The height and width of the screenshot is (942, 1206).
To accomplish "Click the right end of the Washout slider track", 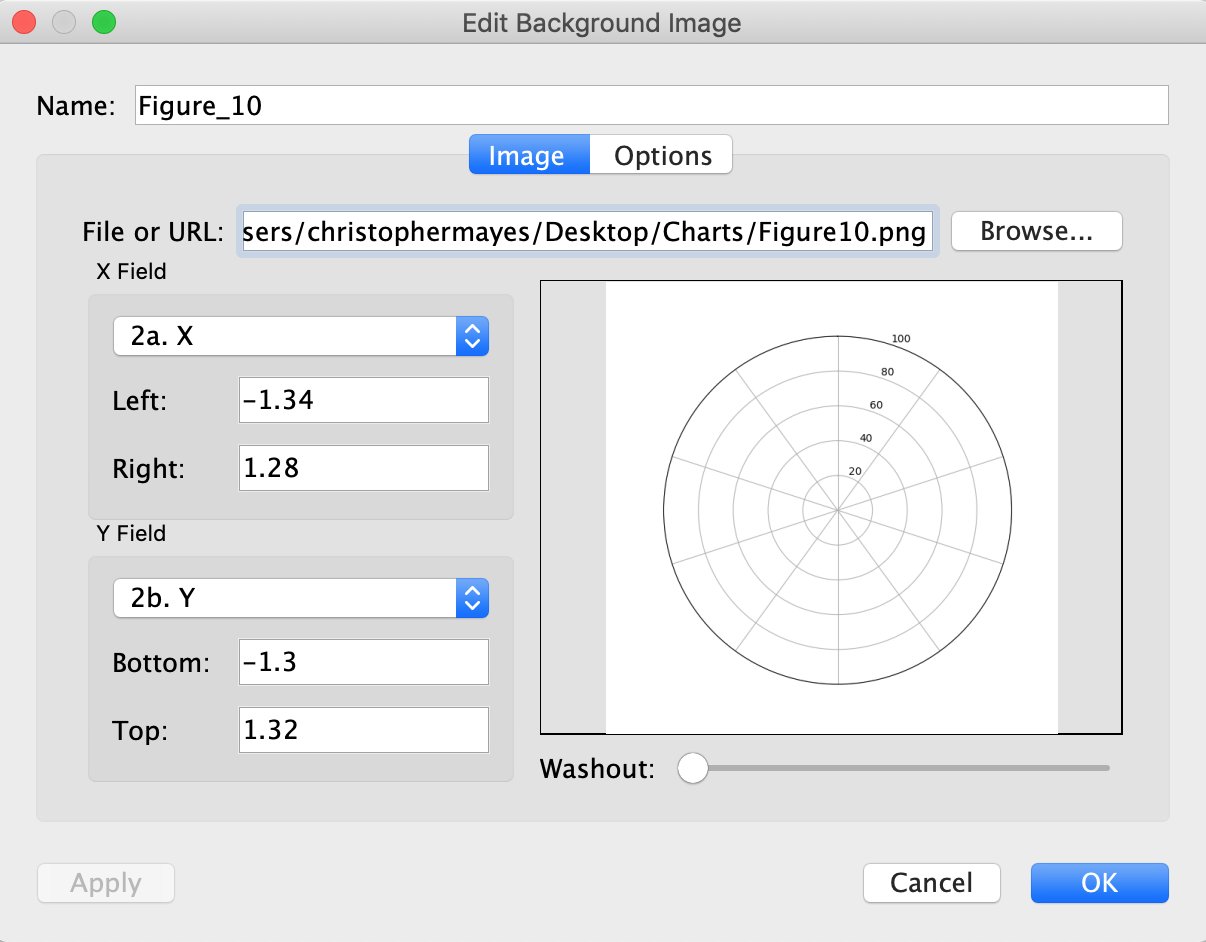I will 1105,768.
